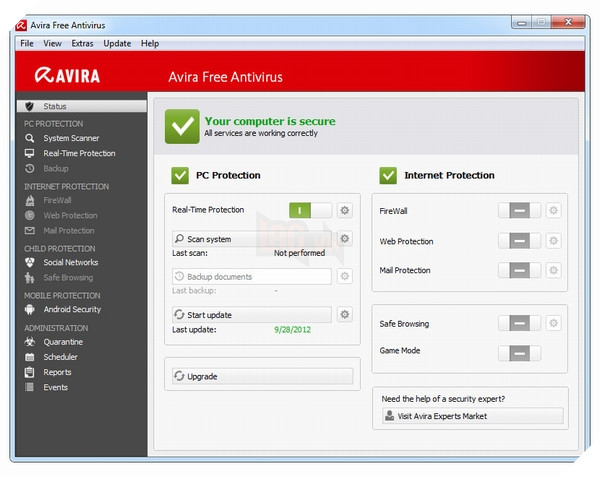The height and width of the screenshot is (477, 600).
Task: Open the Scan system gear settings
Action: (345, 239)
